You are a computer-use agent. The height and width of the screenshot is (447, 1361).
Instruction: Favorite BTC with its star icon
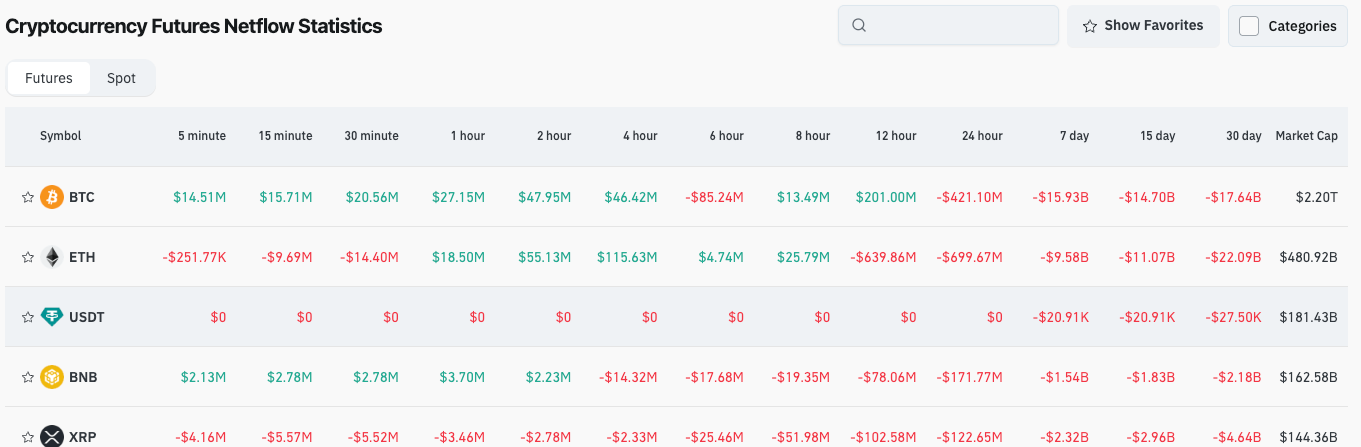[x=28, y=198]
